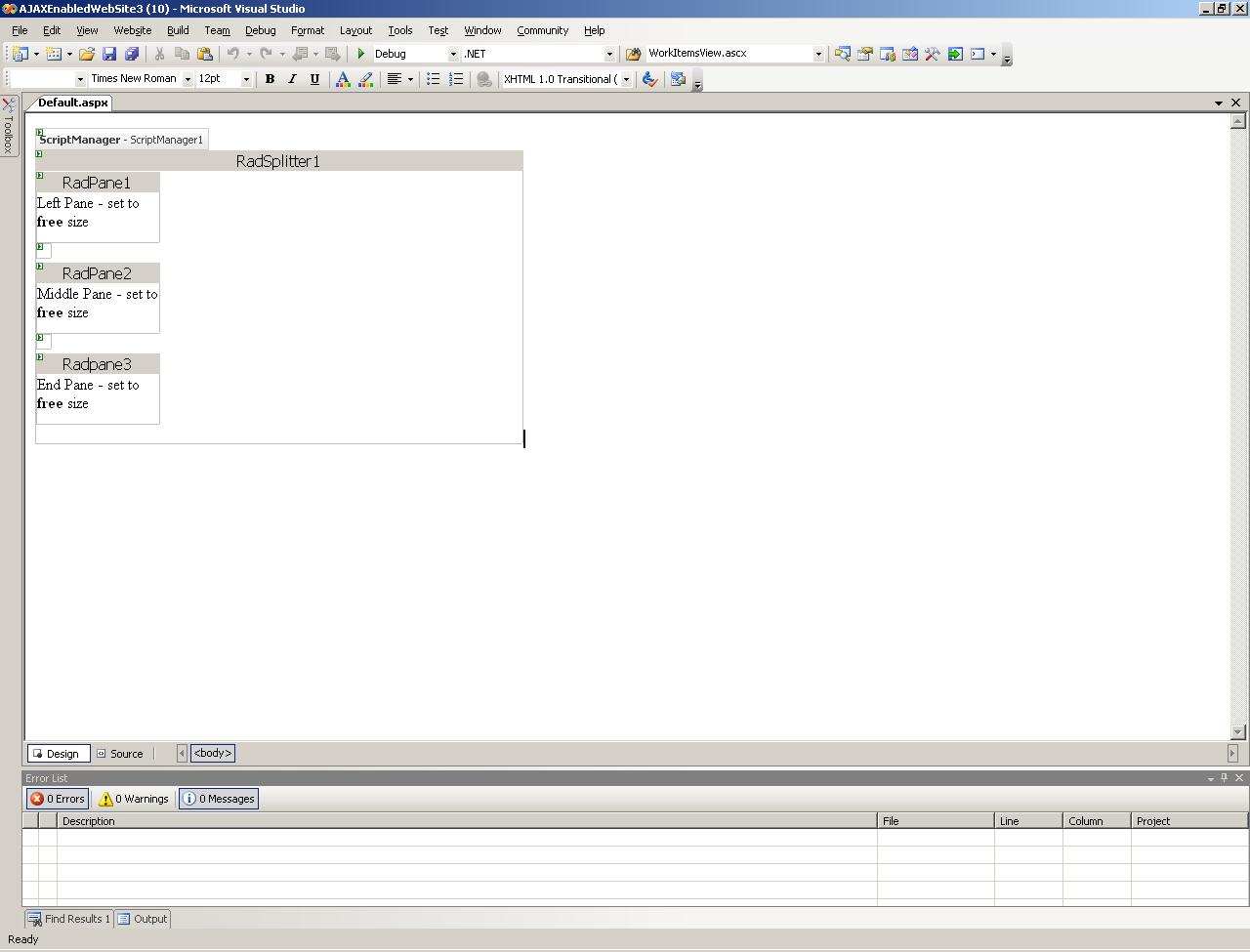Screen dimensions: 1250x952
Task: Expand the Undo history dropdown arrow
Action: click(249, 54)
